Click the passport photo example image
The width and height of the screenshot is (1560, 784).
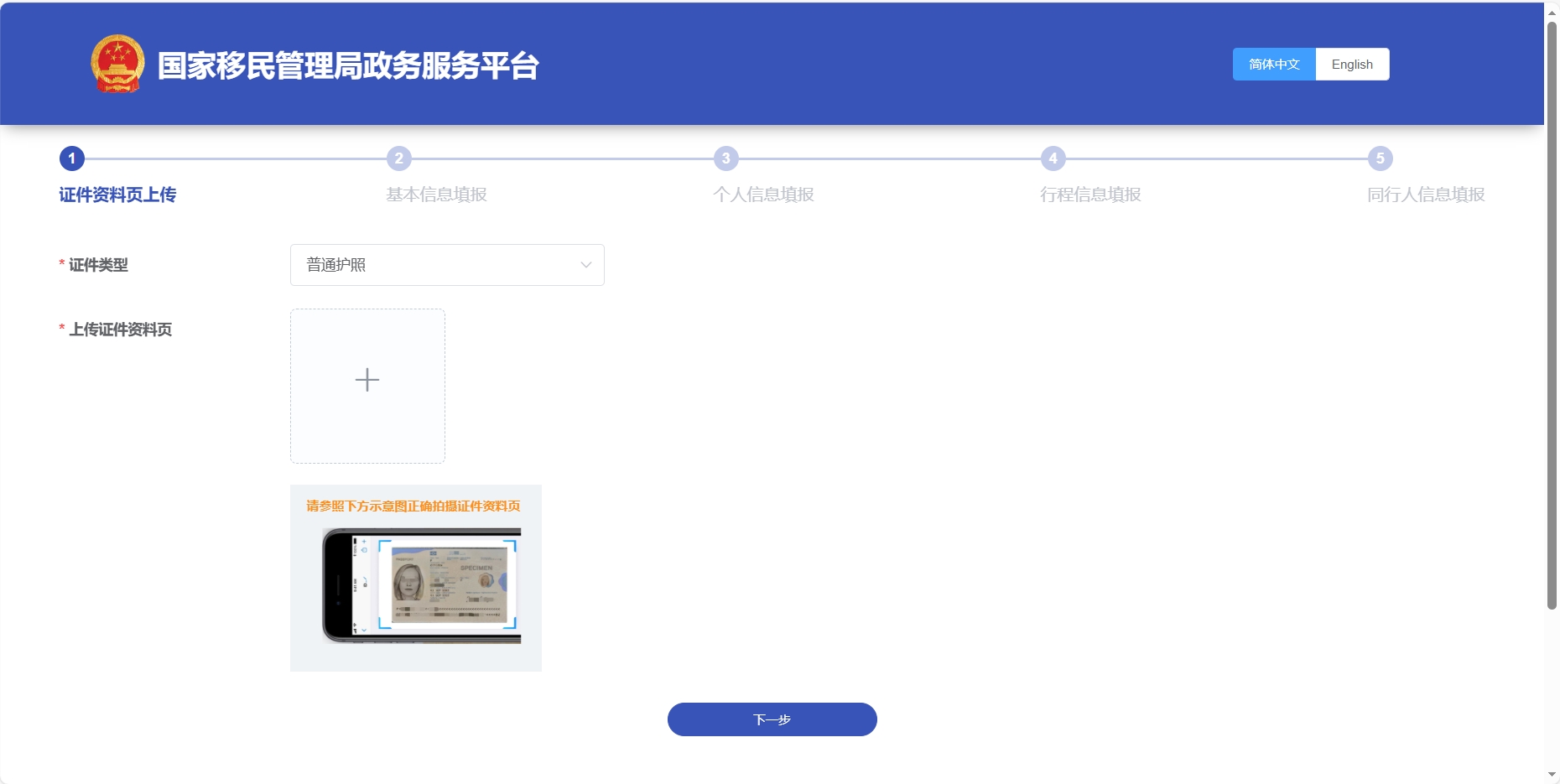tap(421, 585)
